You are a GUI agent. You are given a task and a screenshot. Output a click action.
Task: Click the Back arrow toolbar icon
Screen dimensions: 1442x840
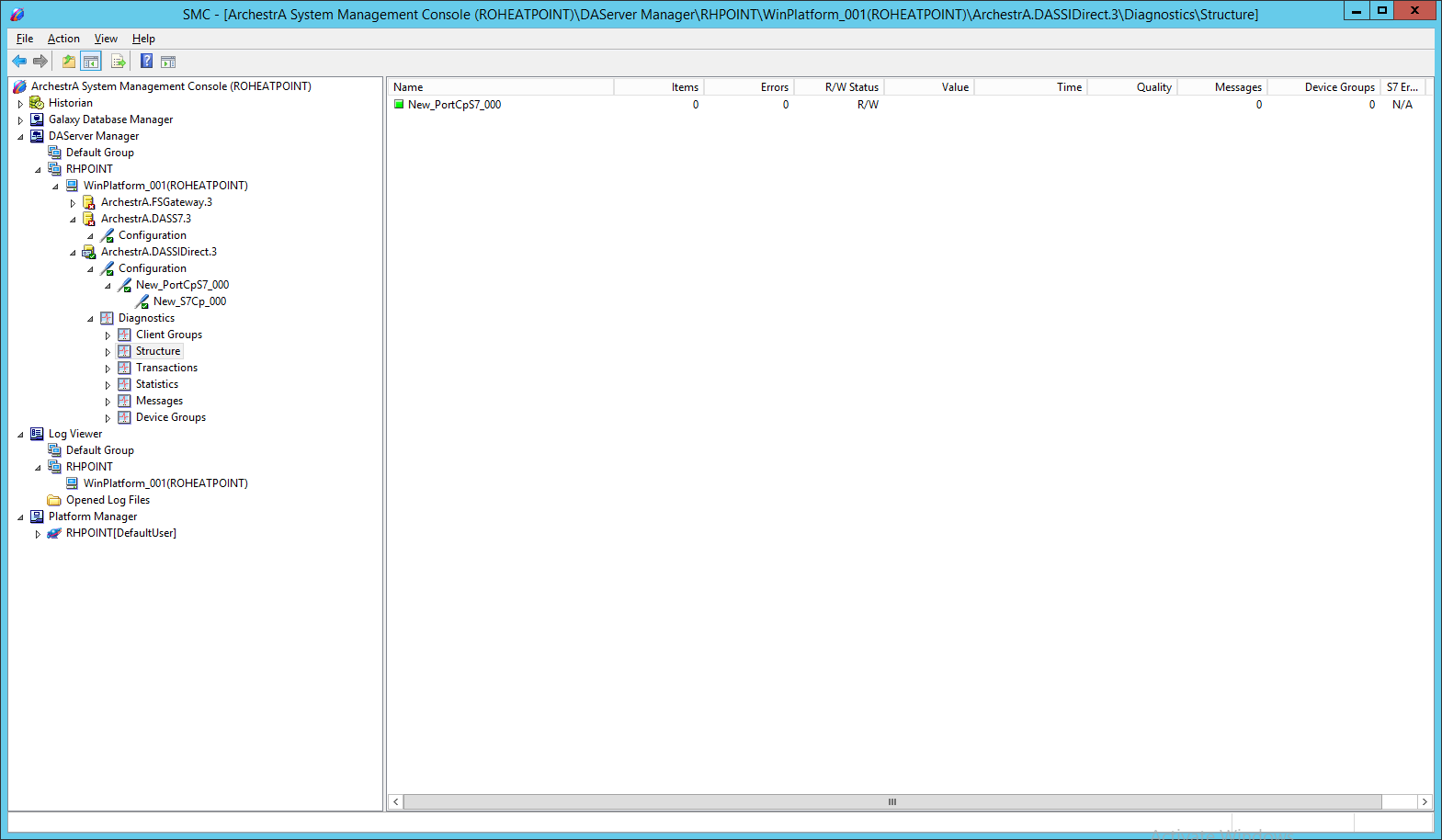(19, 62)
